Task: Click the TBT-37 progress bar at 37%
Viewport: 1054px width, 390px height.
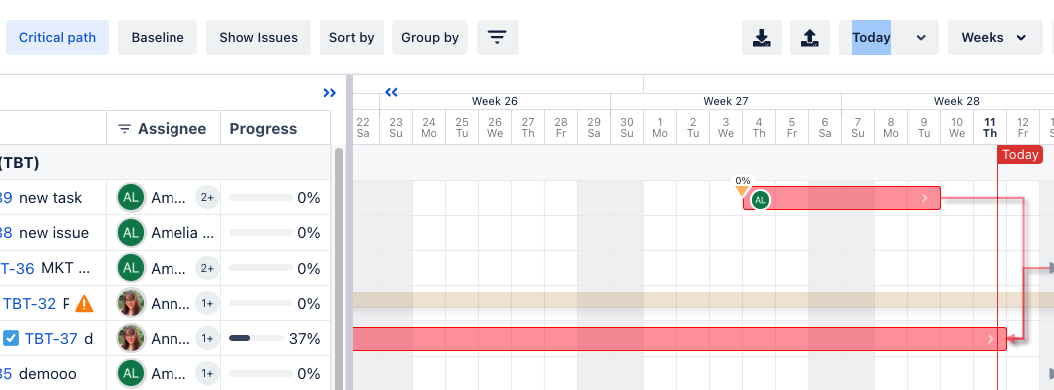Action: pos(256,338)
